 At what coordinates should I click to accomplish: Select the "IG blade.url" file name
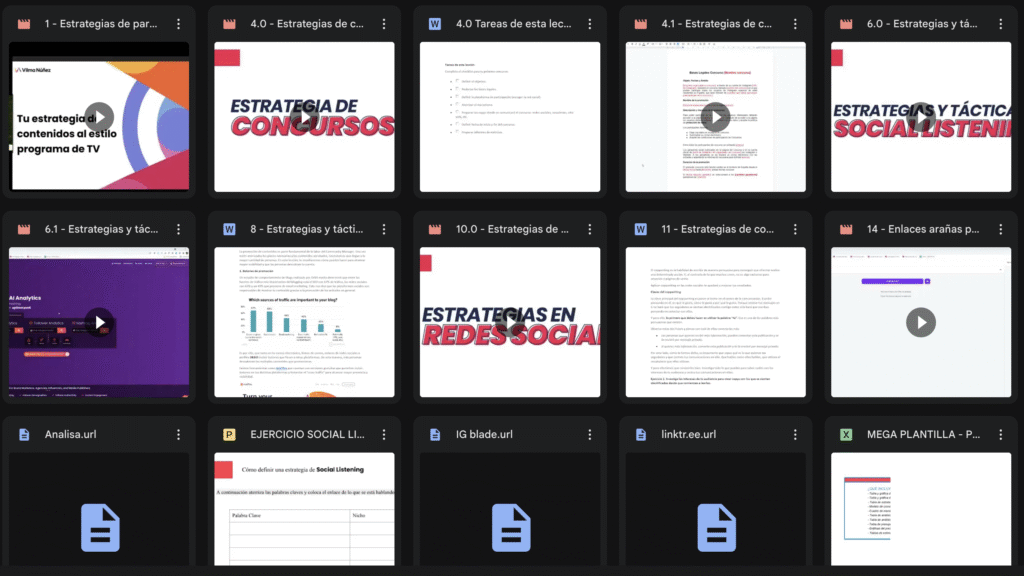(x=484, y=435)
